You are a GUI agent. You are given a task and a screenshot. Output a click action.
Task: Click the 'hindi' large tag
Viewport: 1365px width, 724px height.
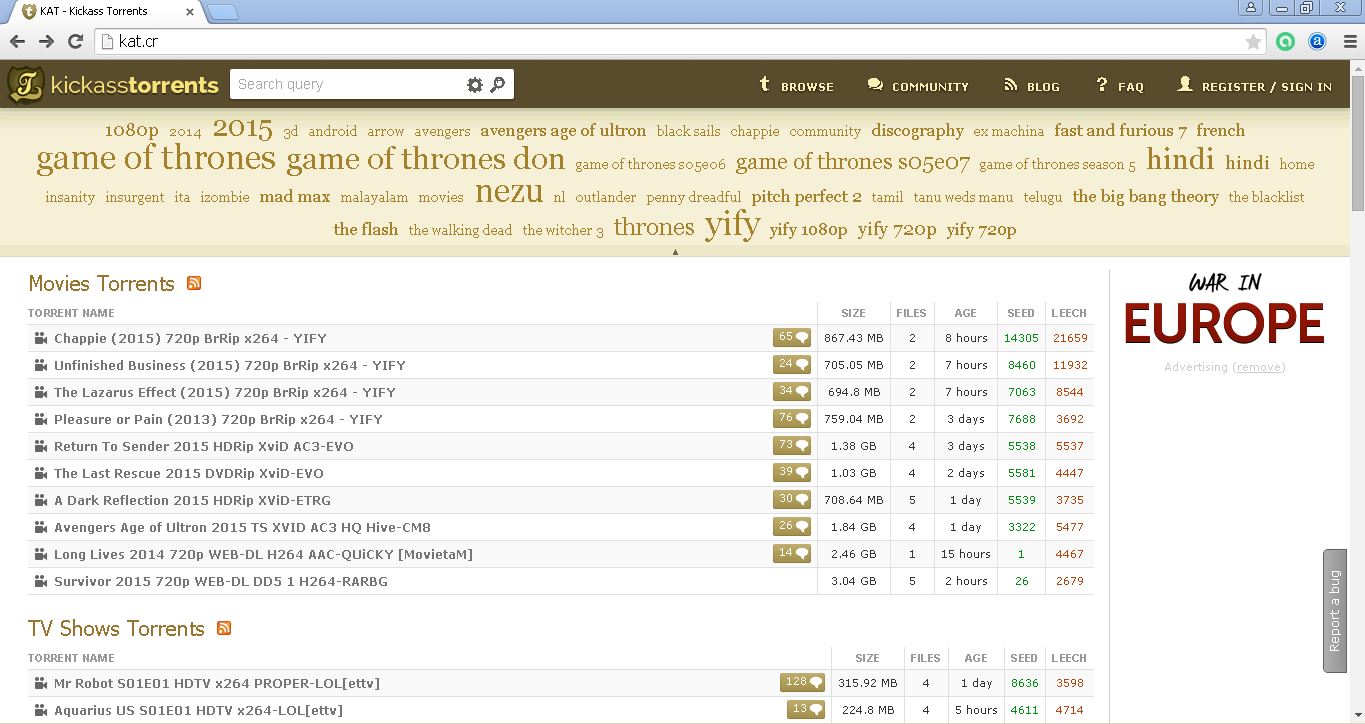pos(1180,160)
